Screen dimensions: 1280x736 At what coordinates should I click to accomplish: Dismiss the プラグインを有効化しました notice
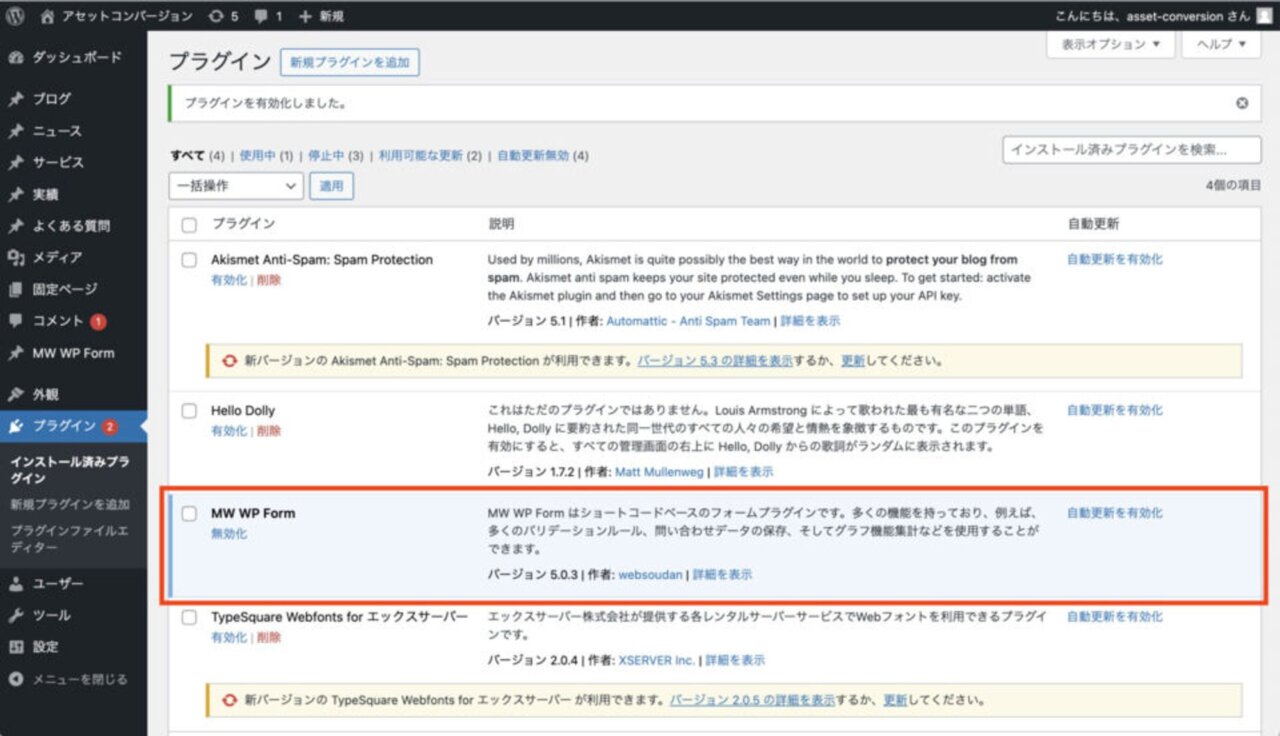1242,103
